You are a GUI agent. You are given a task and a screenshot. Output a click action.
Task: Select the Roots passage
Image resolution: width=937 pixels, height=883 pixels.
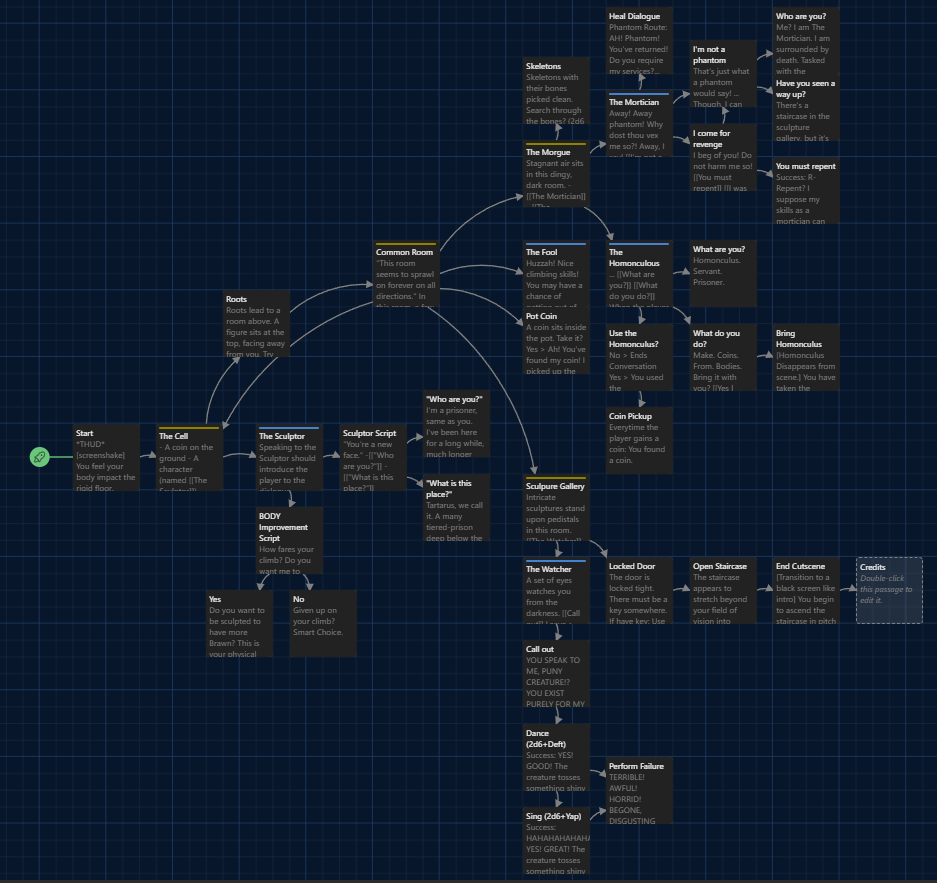[256, 324]
